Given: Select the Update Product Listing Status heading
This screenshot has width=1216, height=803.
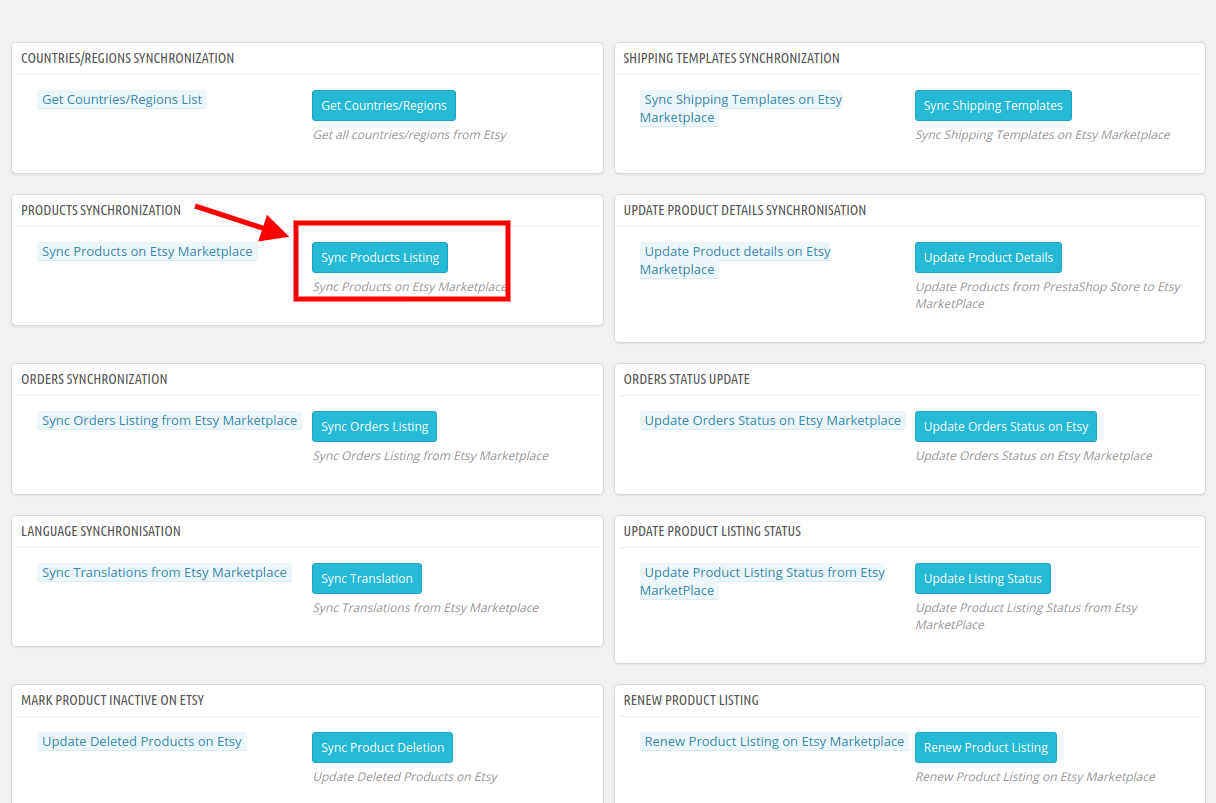Looking at the screenshot, I should tap(712, 532).
